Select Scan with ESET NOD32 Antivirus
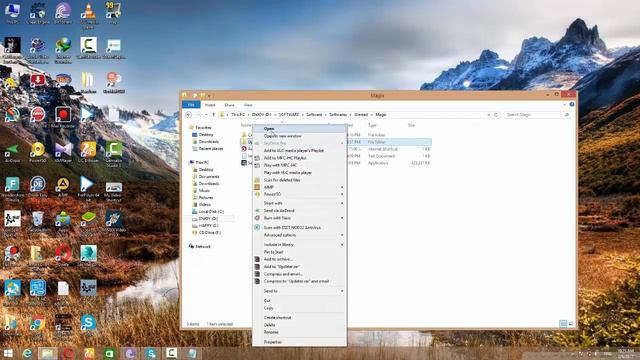The width and height of the screenshot is (640, 360). [x=300, y=228]
